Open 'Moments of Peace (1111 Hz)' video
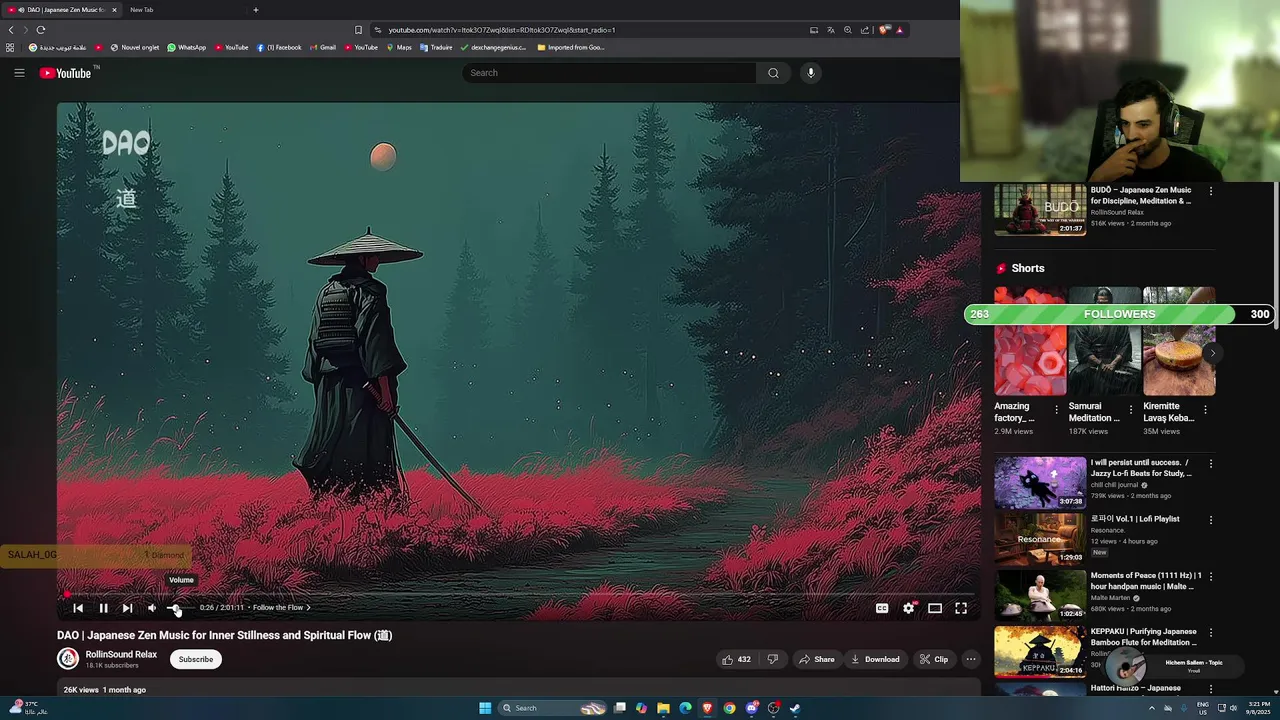The height and width of the screenshot is (720, 1280). tap(1040, 596)
